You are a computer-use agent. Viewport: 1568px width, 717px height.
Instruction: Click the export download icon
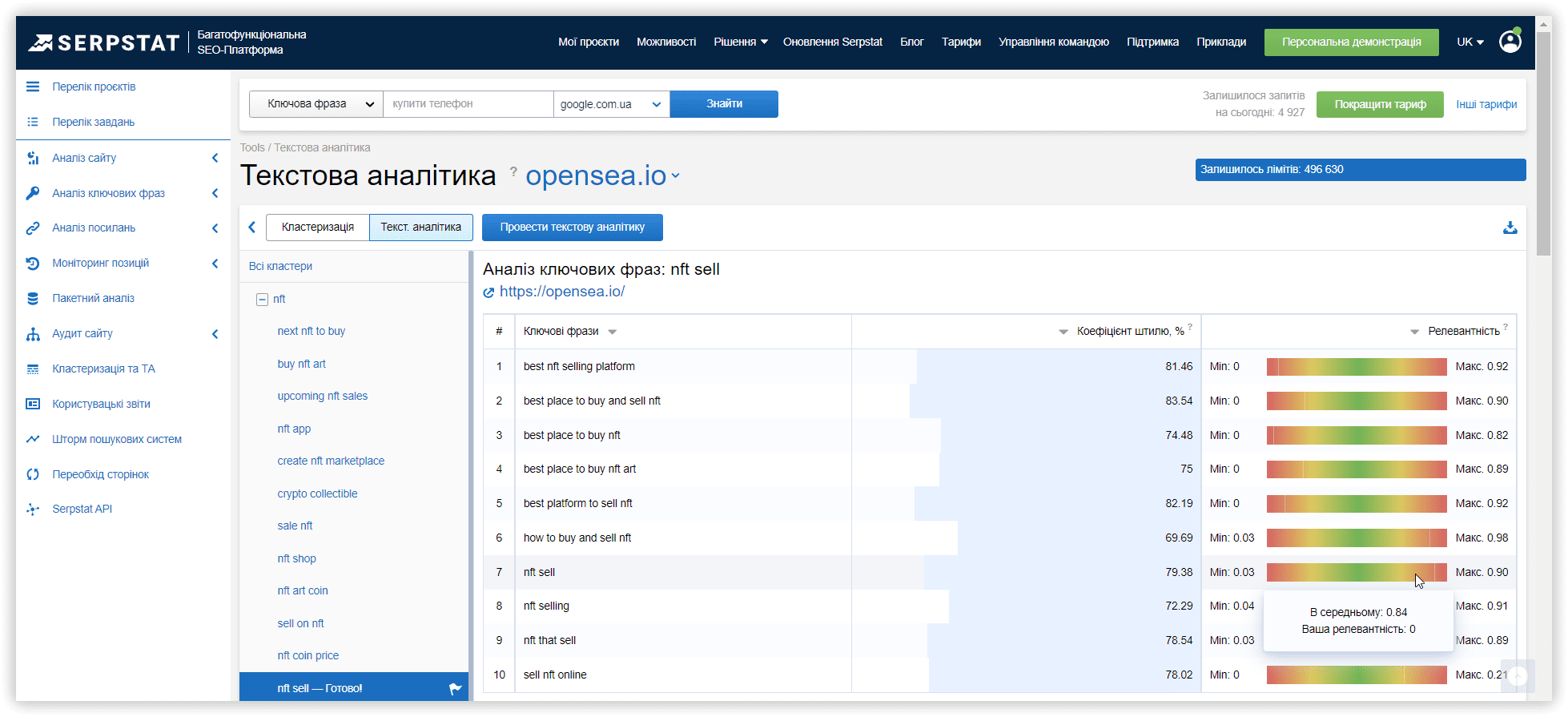coord(1510,228)
